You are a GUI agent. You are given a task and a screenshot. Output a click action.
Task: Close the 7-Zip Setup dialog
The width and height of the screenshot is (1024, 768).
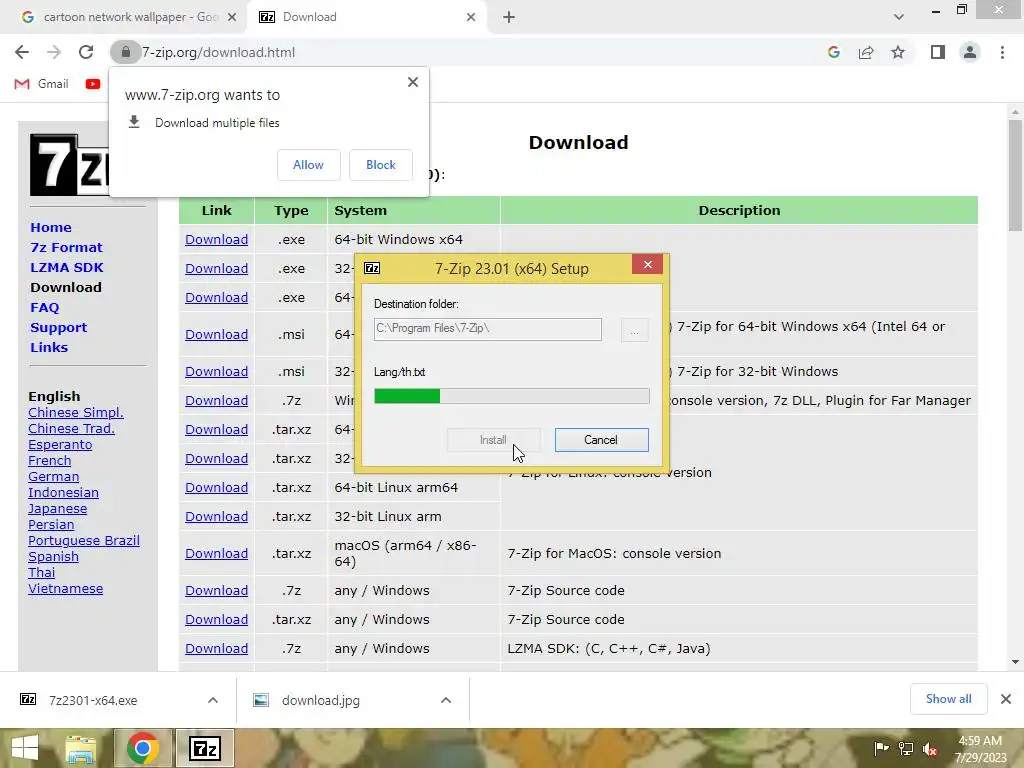point(647,264)
